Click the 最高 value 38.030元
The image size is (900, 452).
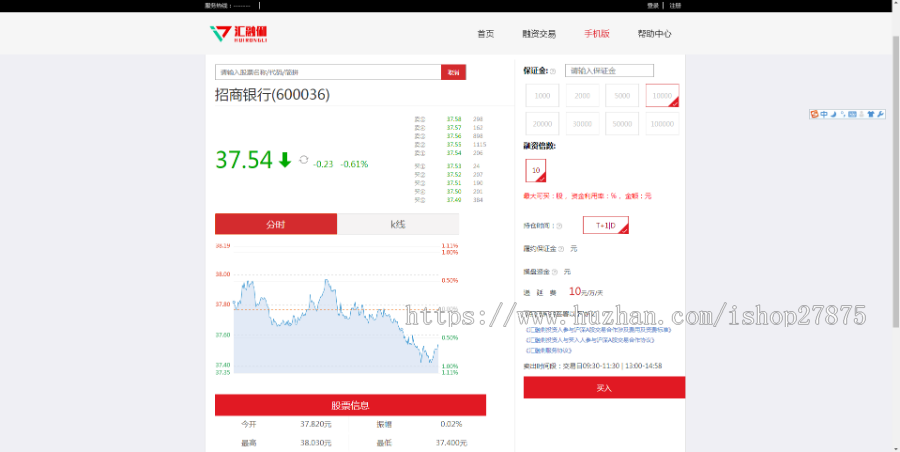316,443
